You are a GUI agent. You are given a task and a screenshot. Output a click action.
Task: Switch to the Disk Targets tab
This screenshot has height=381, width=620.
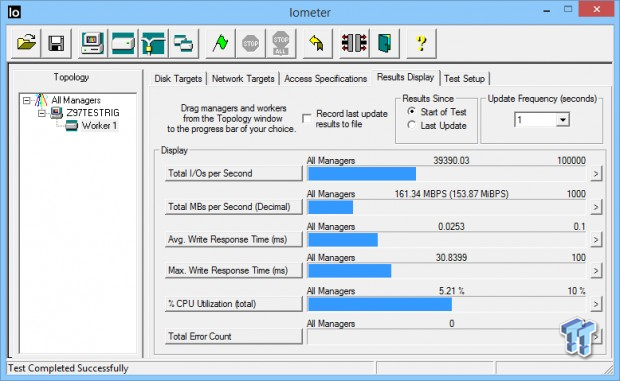[x=178, y=79]
